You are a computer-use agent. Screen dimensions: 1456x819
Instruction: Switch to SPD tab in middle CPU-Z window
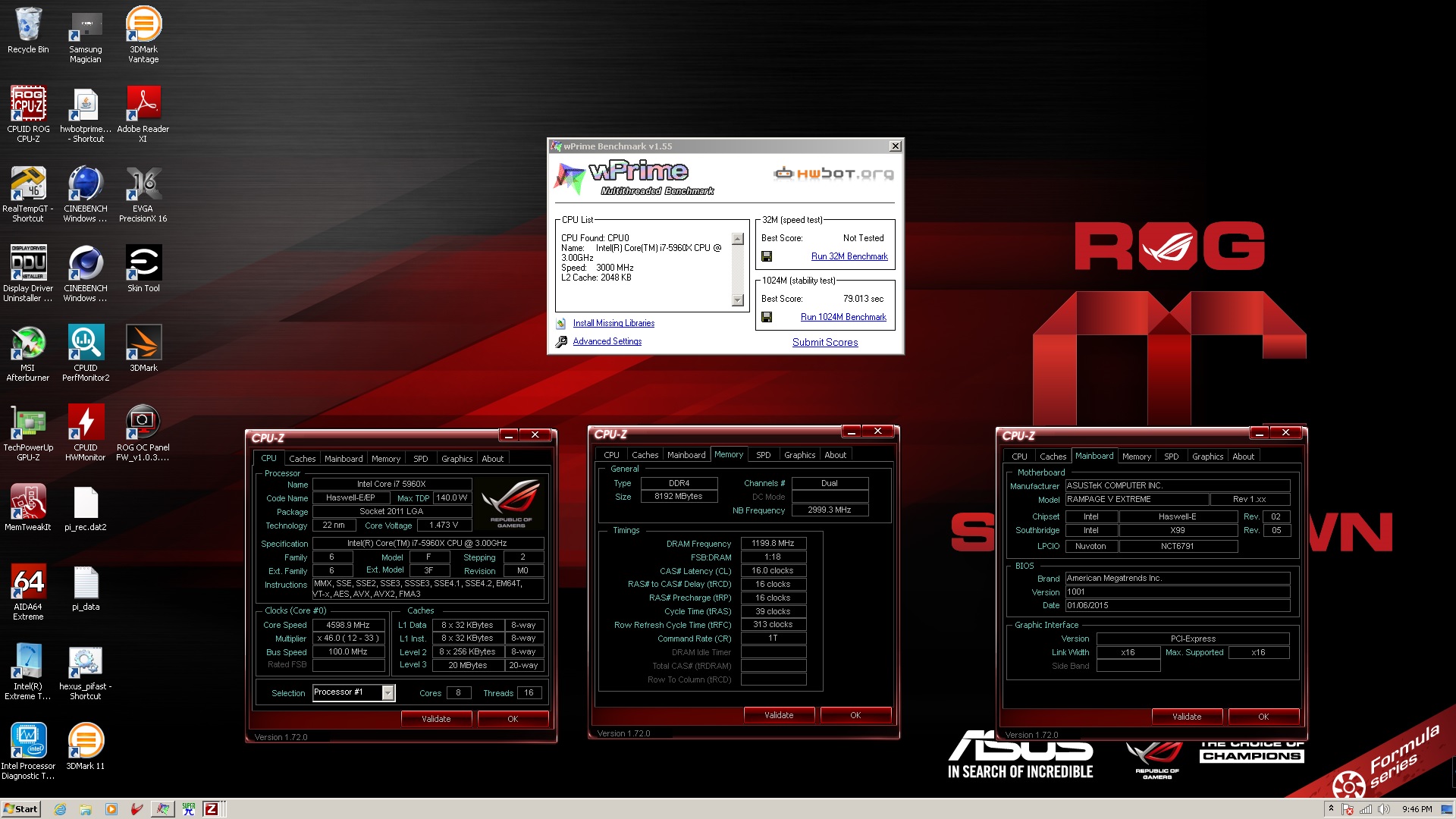coord(764,455)
